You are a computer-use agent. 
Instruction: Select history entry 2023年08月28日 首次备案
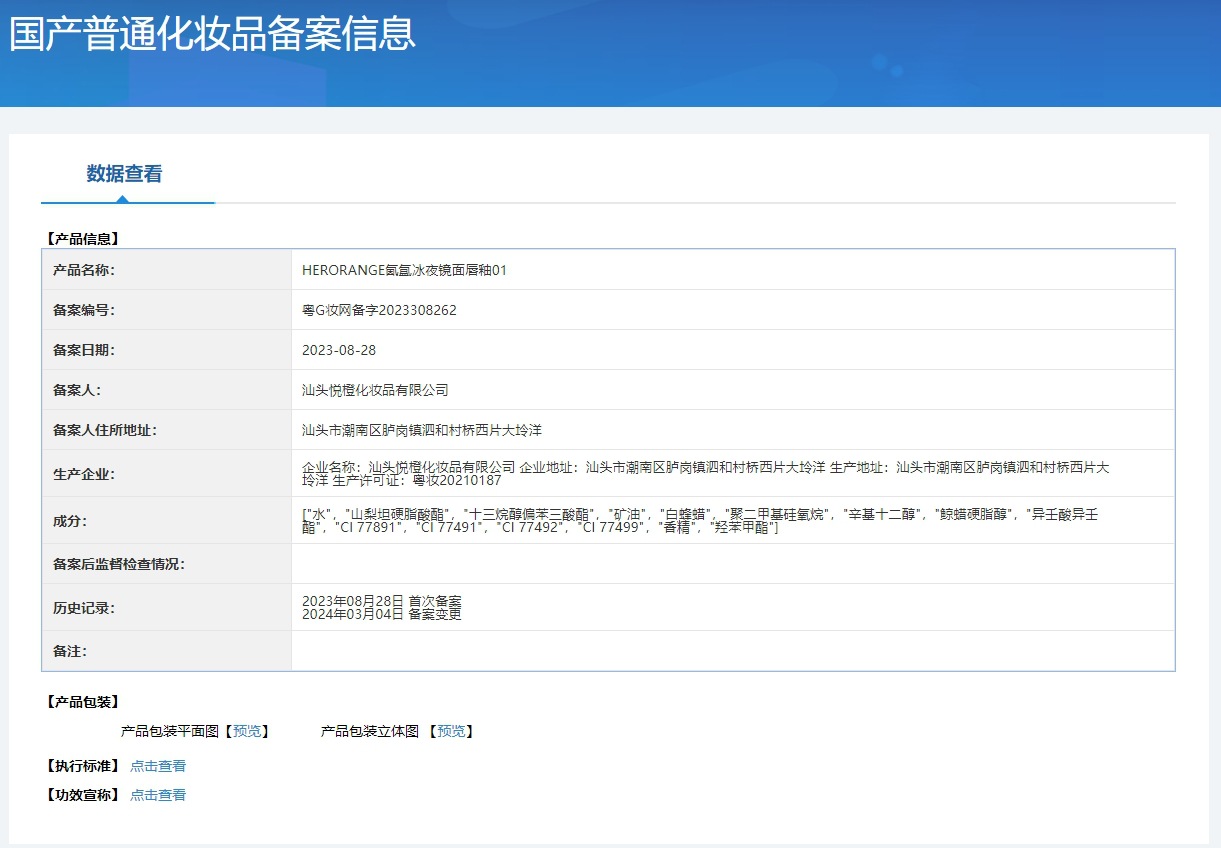point(382,601)
